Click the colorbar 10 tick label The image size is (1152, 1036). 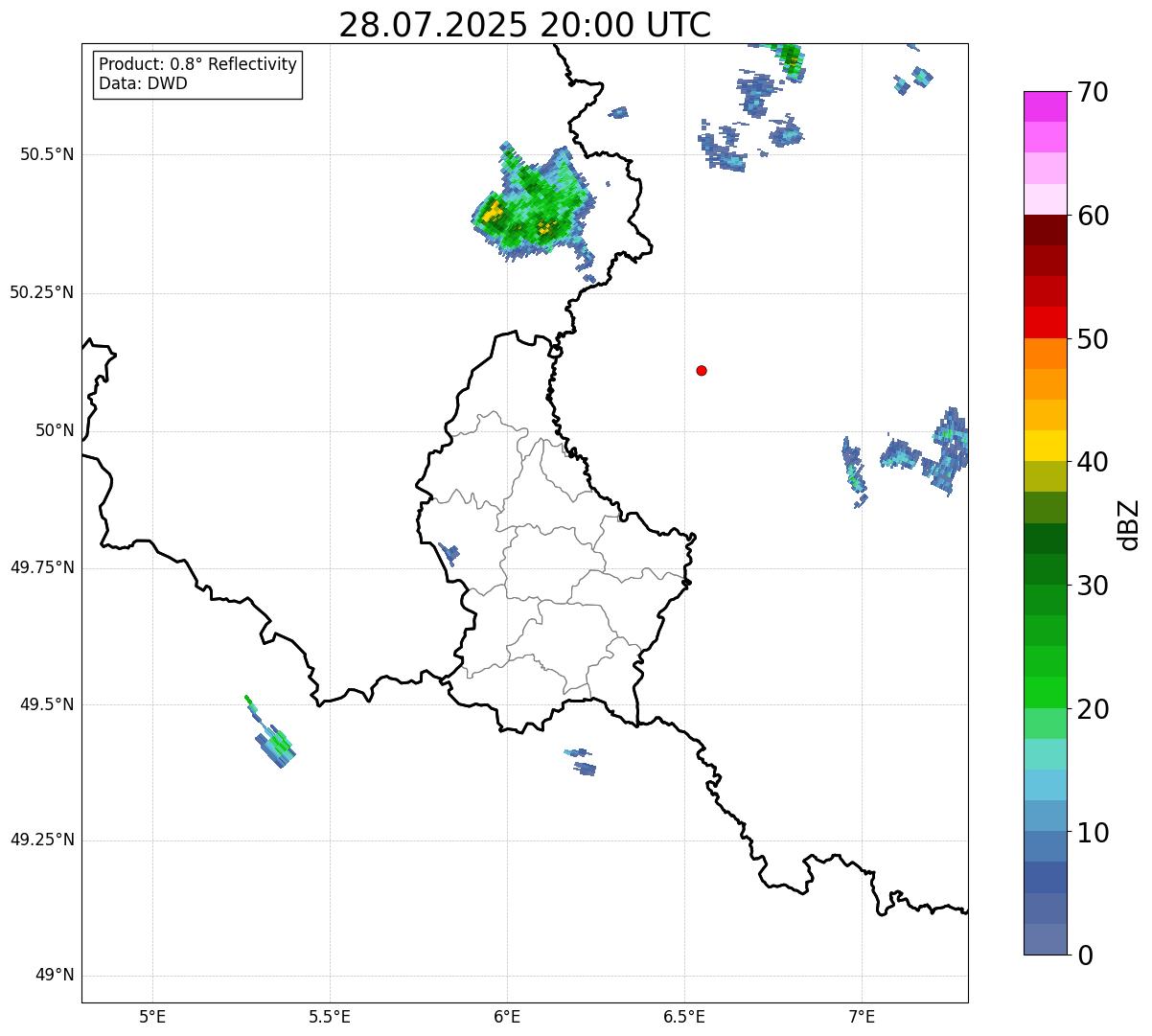1093,832
